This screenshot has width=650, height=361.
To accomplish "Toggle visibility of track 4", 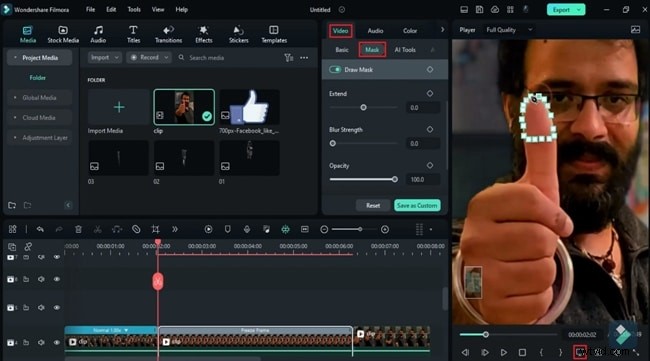I will [57, 342].
